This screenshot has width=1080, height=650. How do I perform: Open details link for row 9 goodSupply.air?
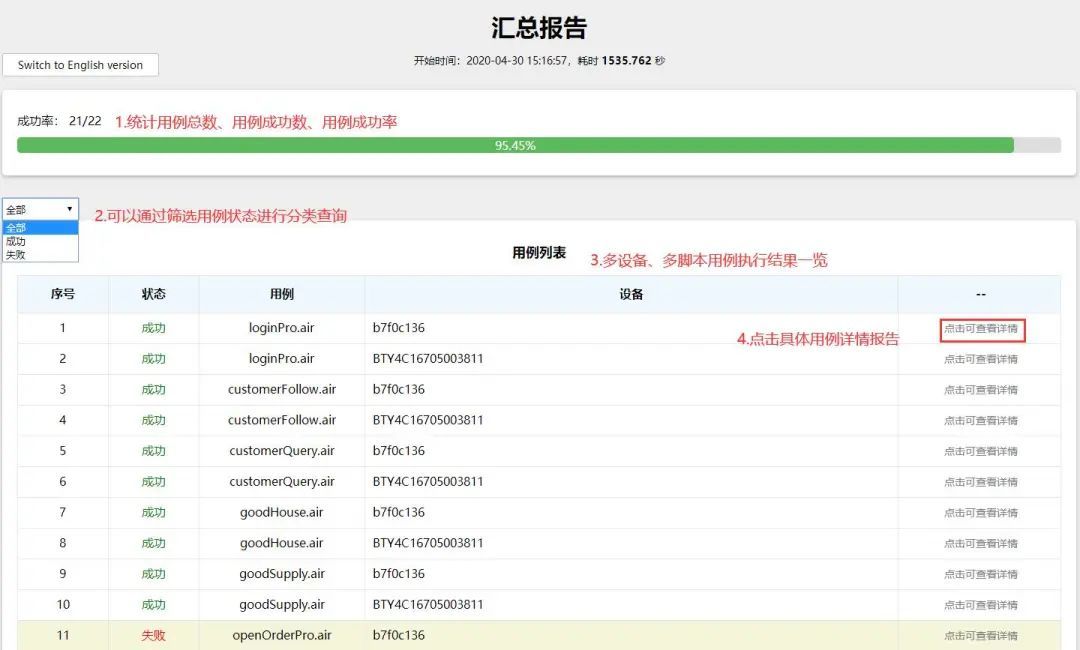point(981,574)
